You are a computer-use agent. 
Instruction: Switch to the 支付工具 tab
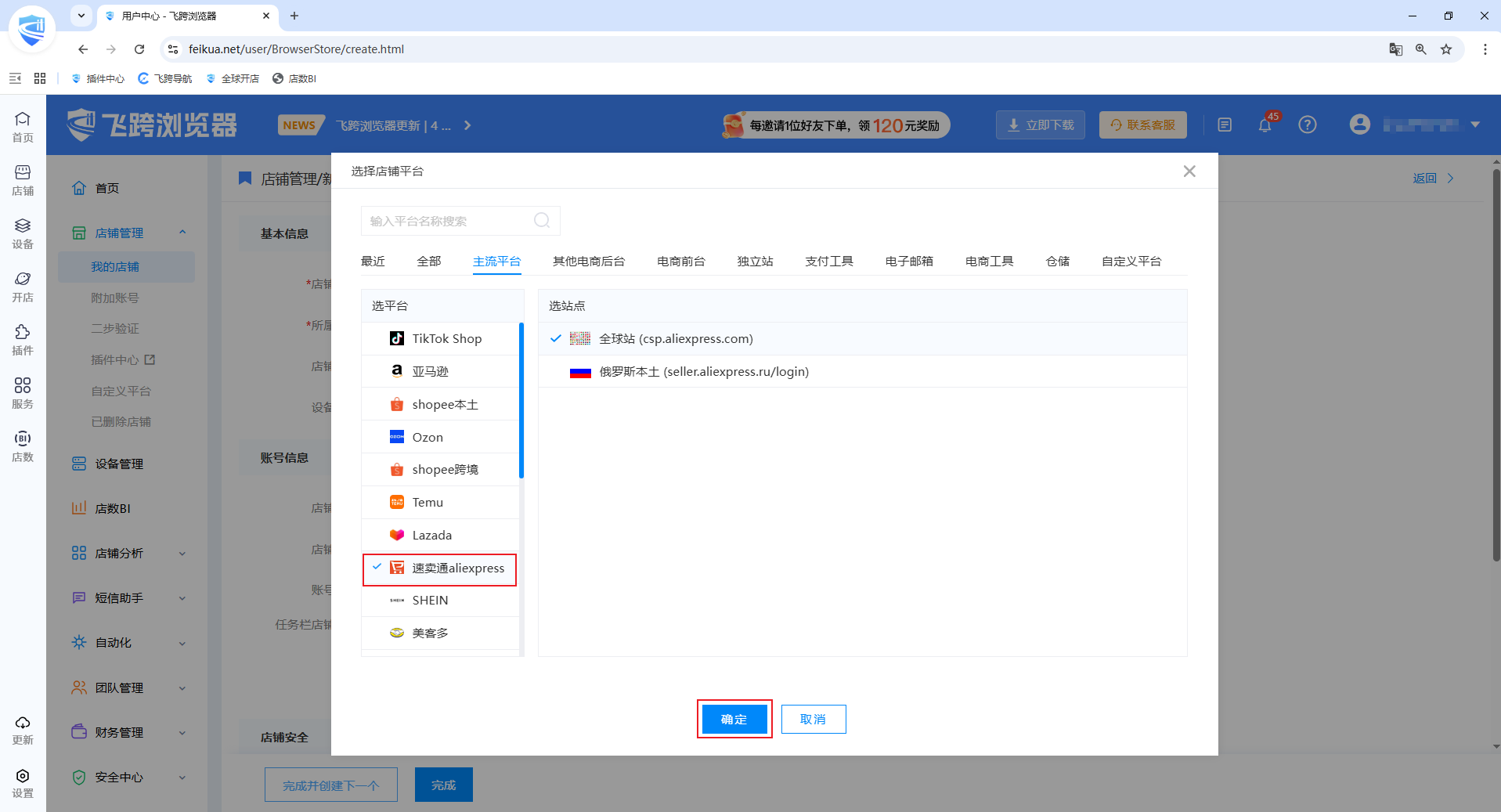pyautogui.click(x=829, y=261)
